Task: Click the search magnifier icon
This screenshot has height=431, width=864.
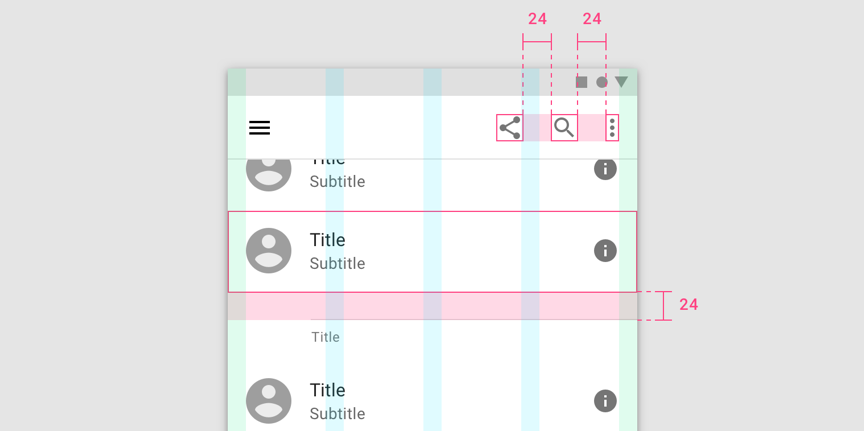Action: click(564, 128)
